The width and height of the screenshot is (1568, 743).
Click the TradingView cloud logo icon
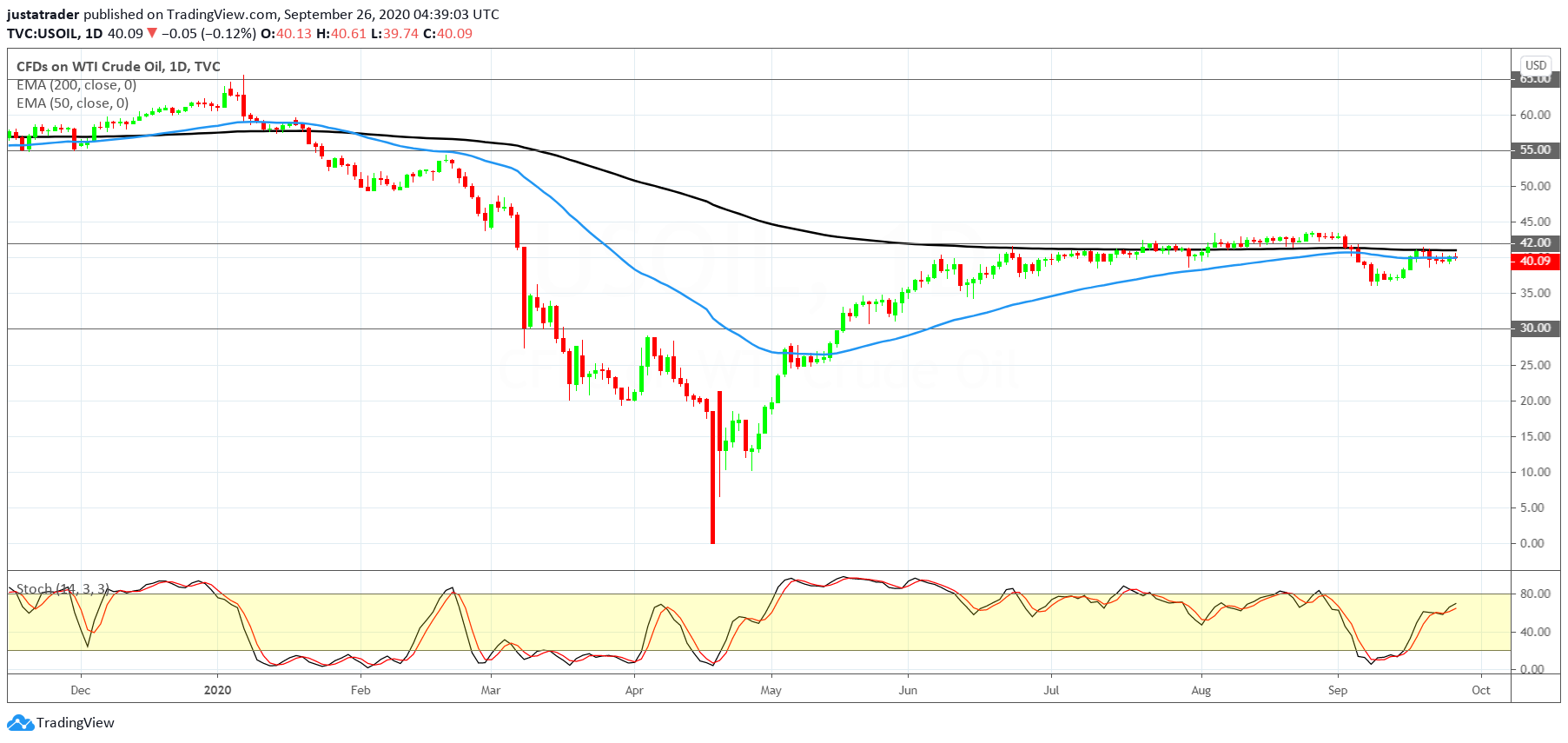click(x=20, y=722)
